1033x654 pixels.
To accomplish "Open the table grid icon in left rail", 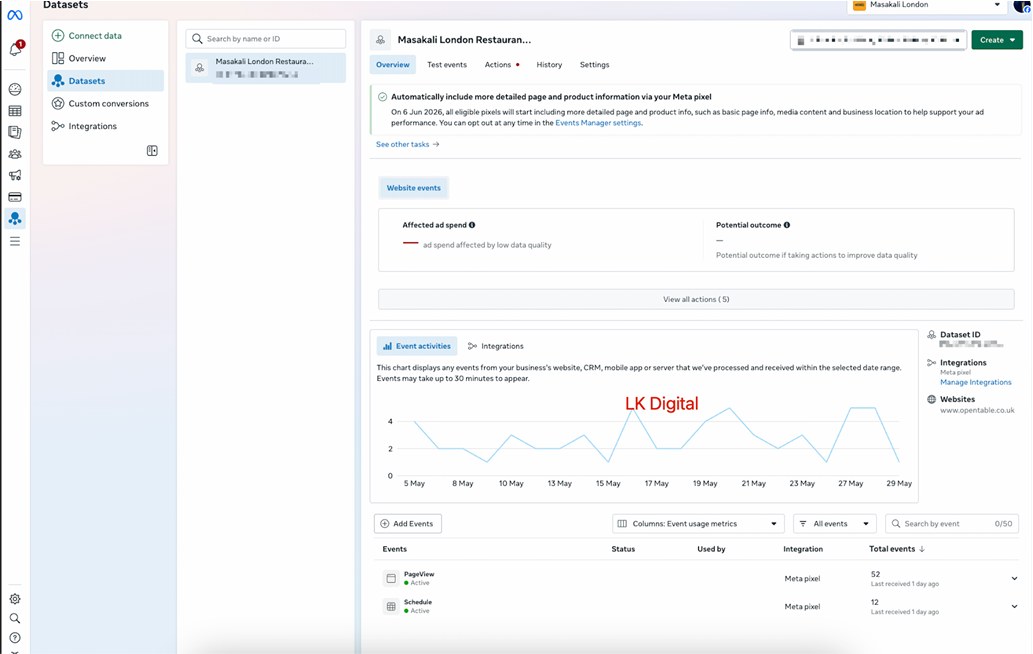I will (14, 111).
